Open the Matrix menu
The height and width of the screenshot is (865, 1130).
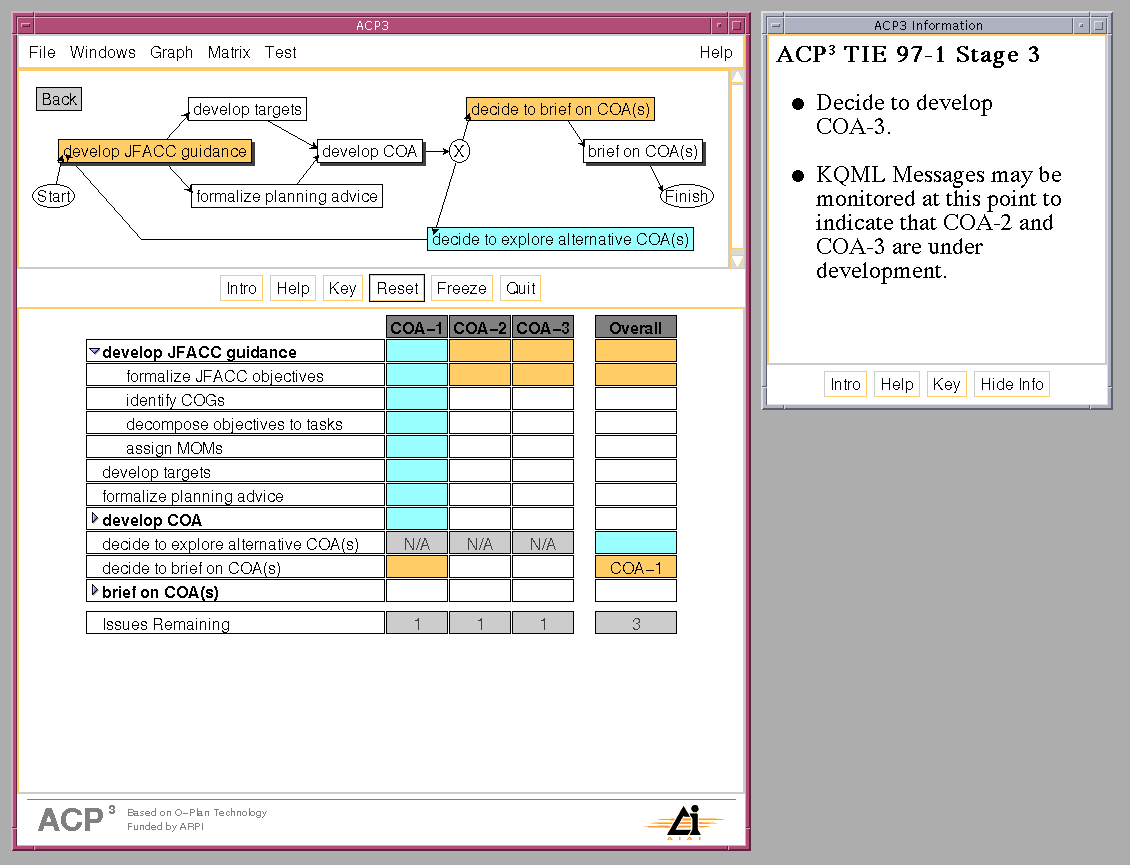[229, 52]
